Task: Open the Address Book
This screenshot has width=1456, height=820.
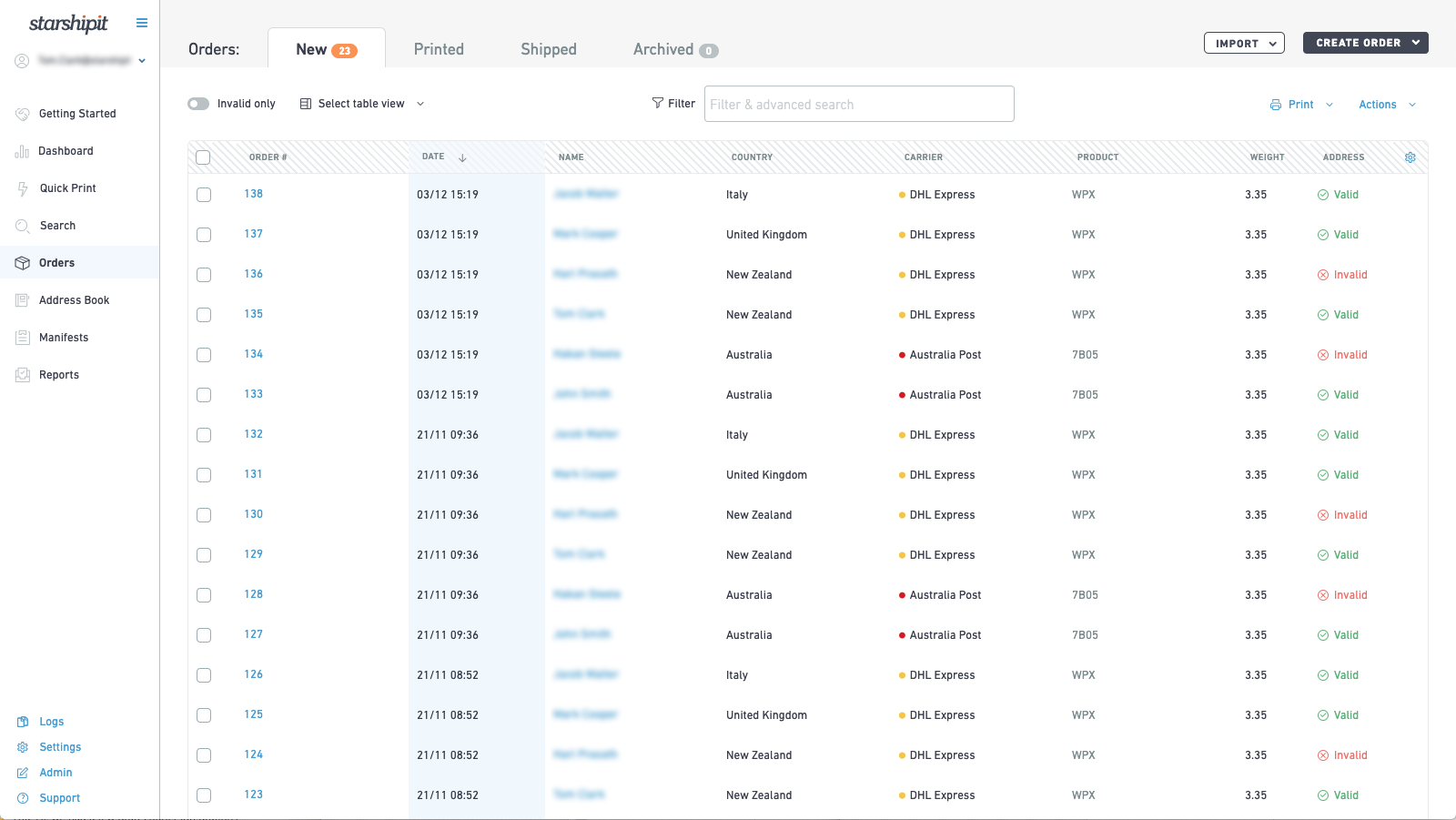Action: point(74,299)
